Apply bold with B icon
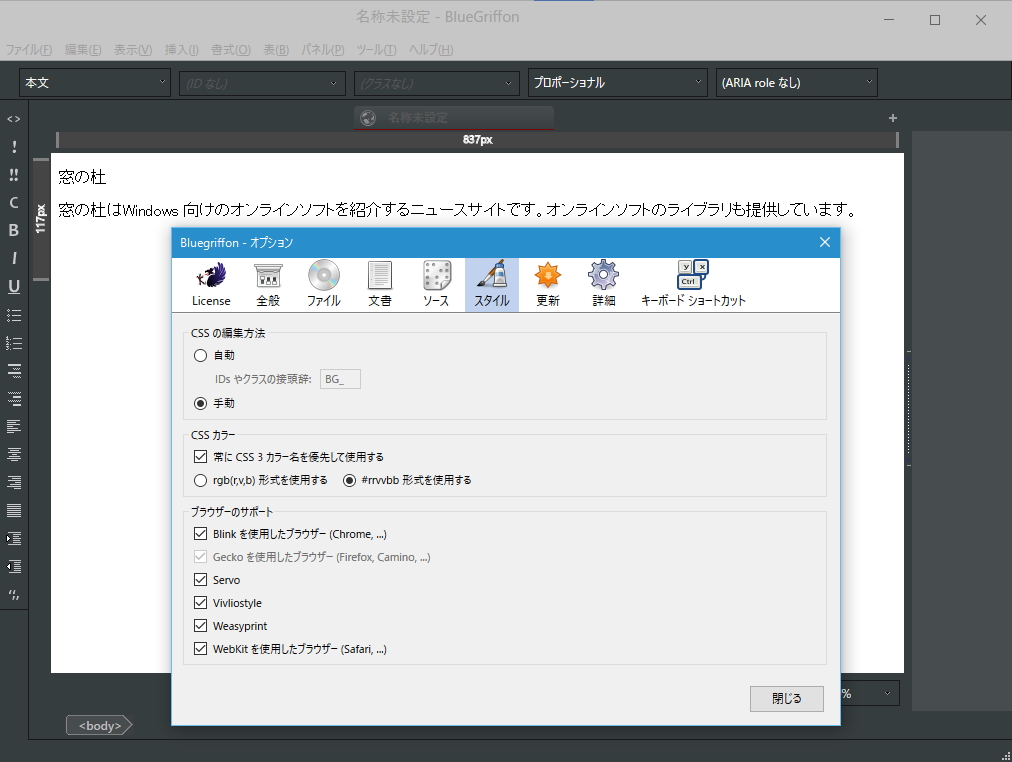The height and width of the screenshot is (762, 1012). (x=14, y=230)
